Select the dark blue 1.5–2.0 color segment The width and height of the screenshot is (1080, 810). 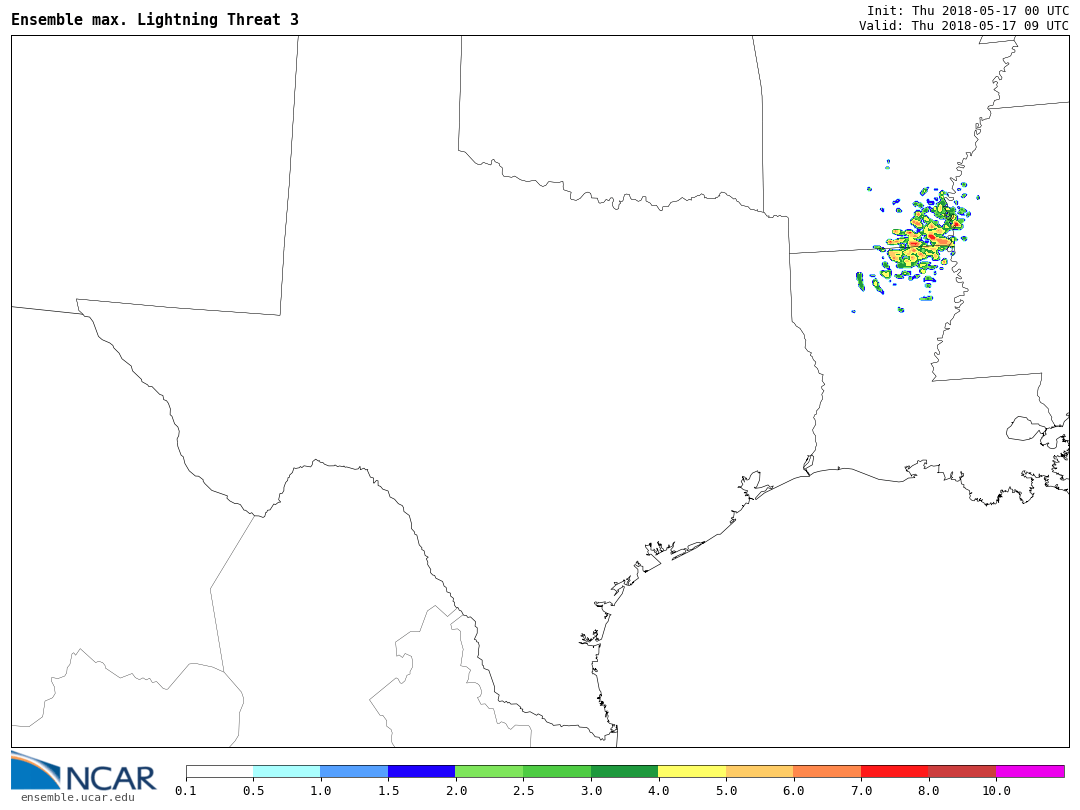click(421, 771)
